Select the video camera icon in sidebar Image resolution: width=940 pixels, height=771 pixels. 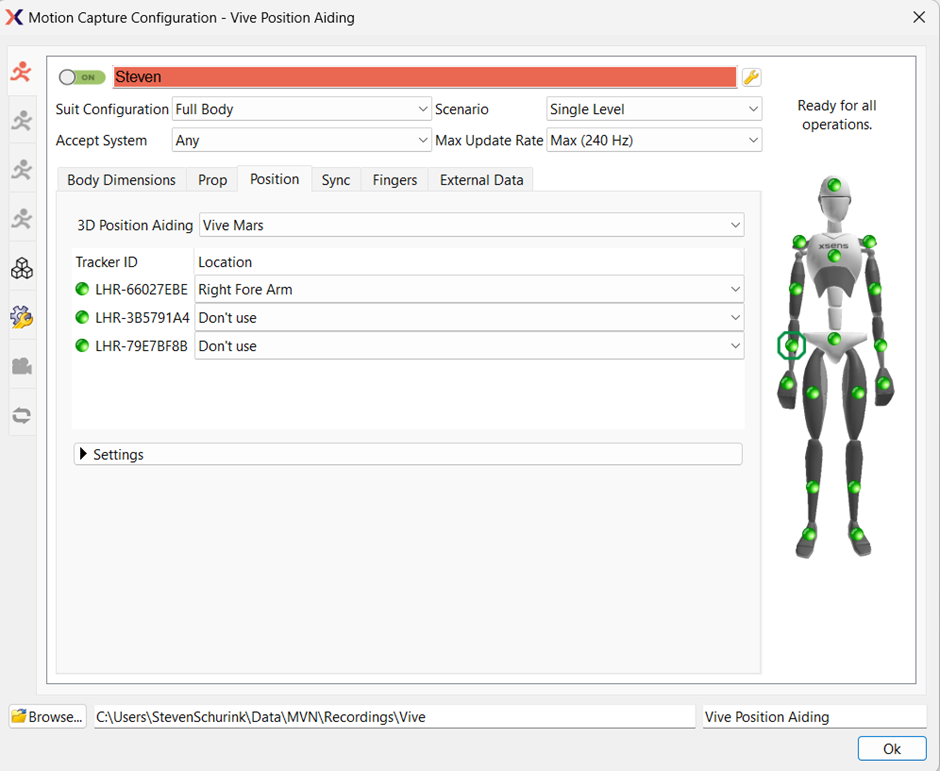[x=21, y=366]
